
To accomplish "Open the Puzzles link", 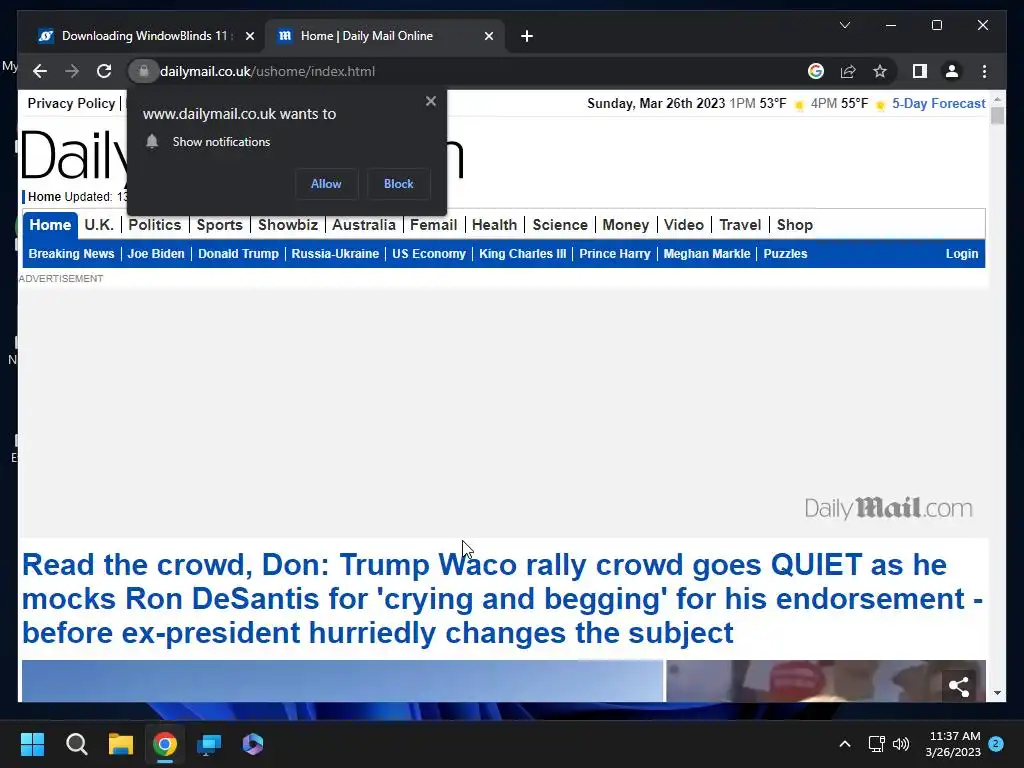I will pos(785,253).
